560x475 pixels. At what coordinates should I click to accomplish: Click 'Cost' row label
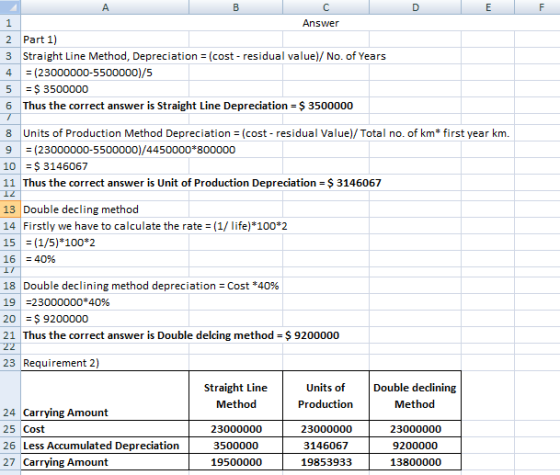[x=34, y=429]
